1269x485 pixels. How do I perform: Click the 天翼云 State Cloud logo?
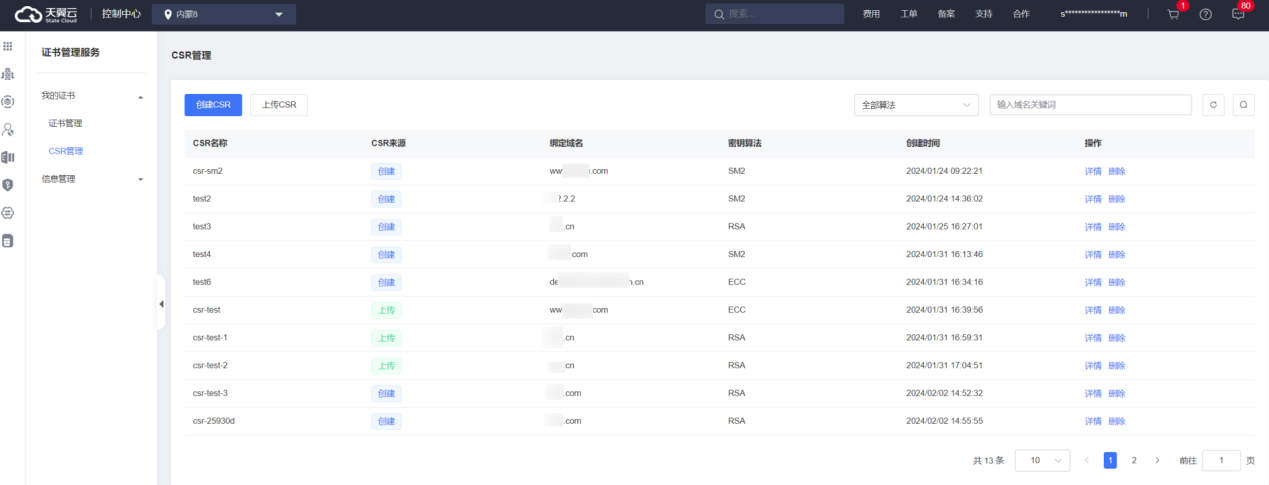(x=46, y=14)
